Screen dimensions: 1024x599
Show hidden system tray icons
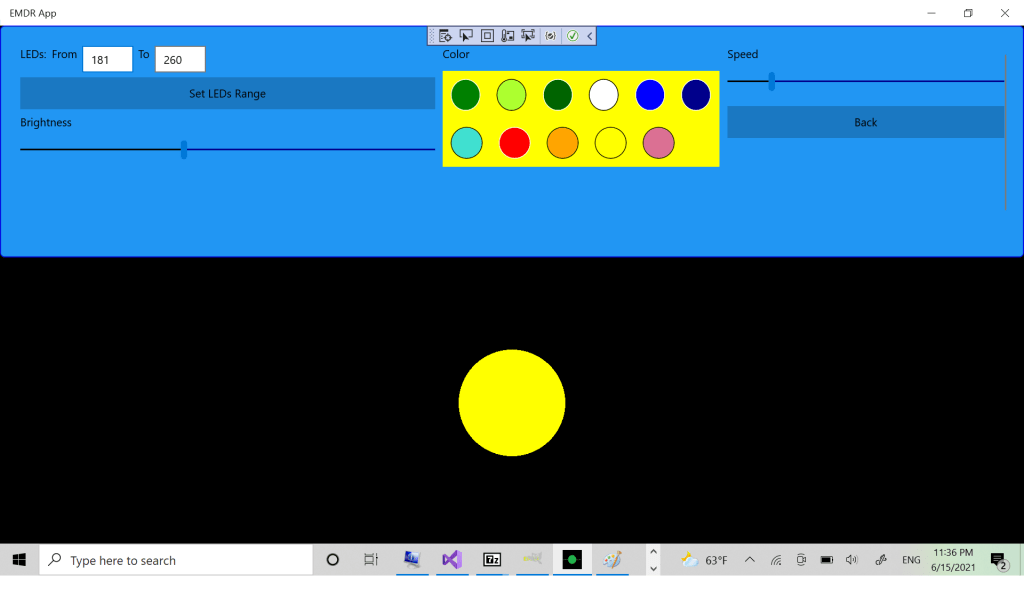(x=749, y=560)
